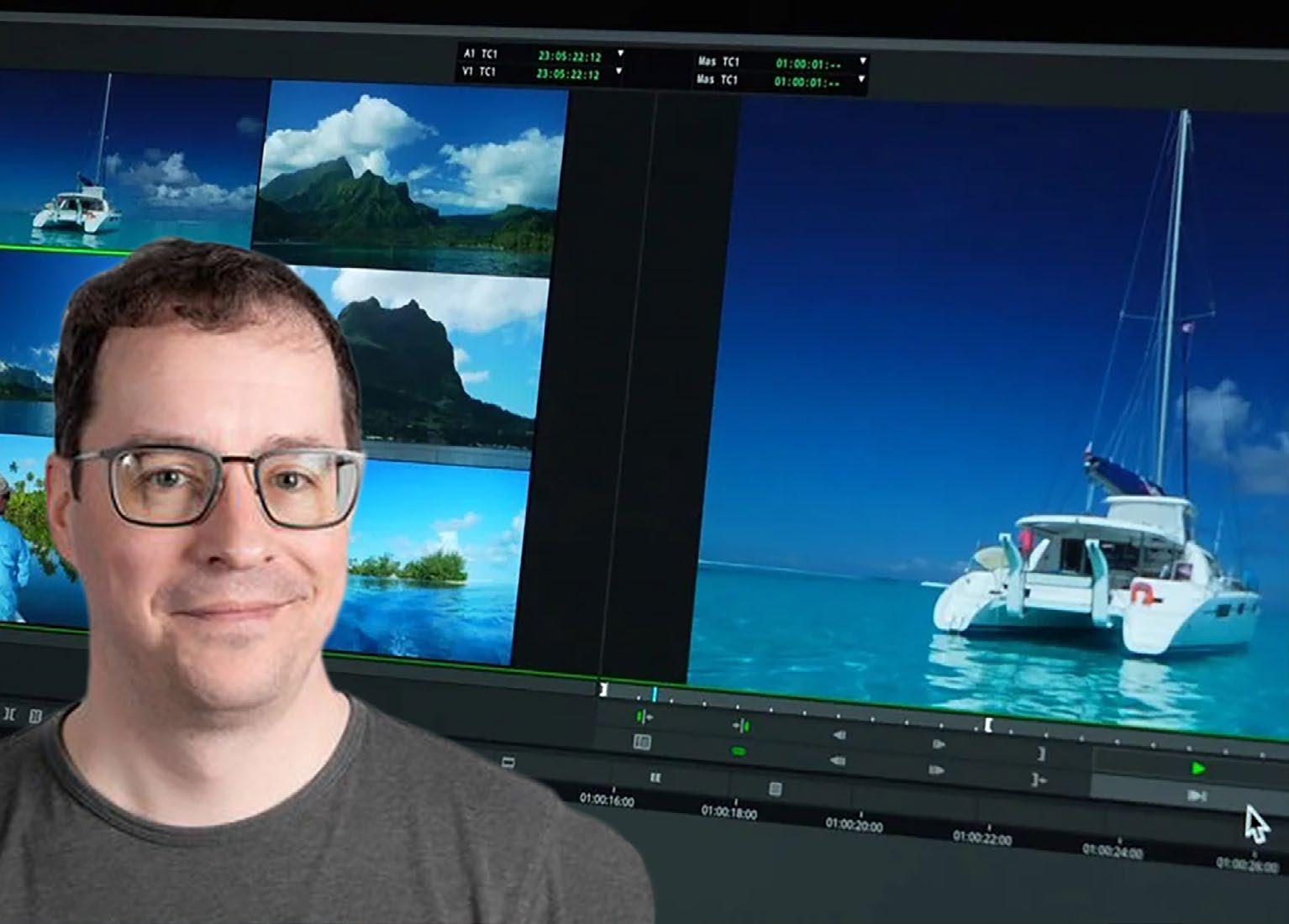1289x924 pixels.
Task: Click the dual-panel monitor icon
Action: pyautogui.click(x=642, y=742)
